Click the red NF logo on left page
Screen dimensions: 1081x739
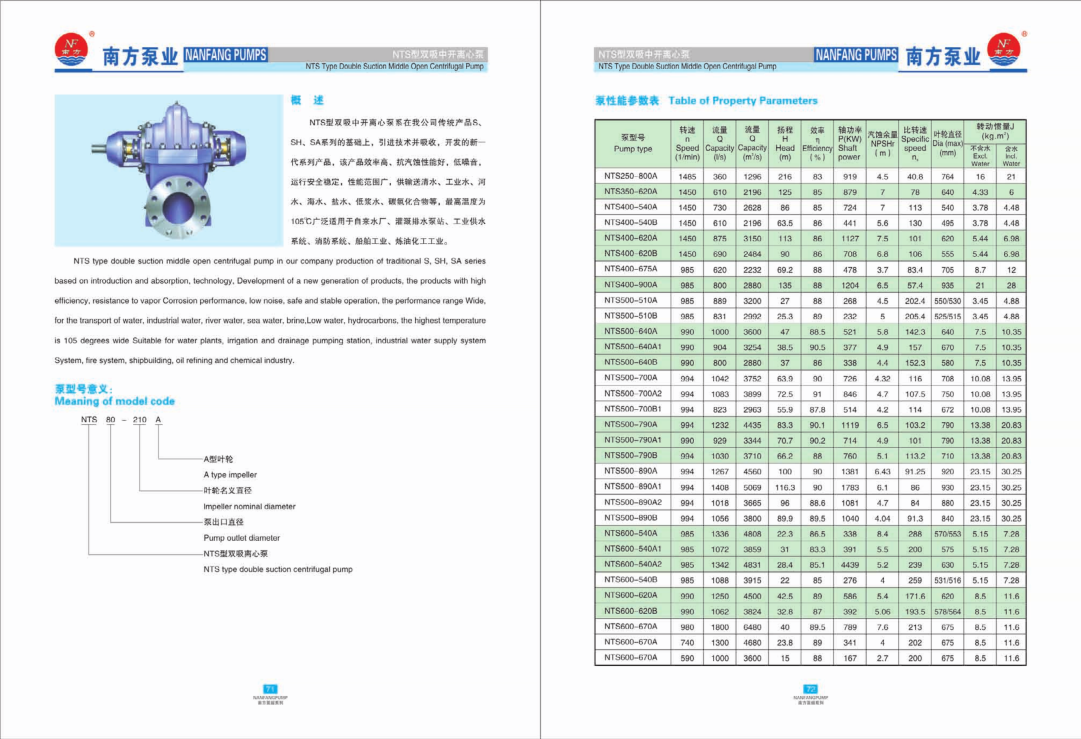coord(72,50)
